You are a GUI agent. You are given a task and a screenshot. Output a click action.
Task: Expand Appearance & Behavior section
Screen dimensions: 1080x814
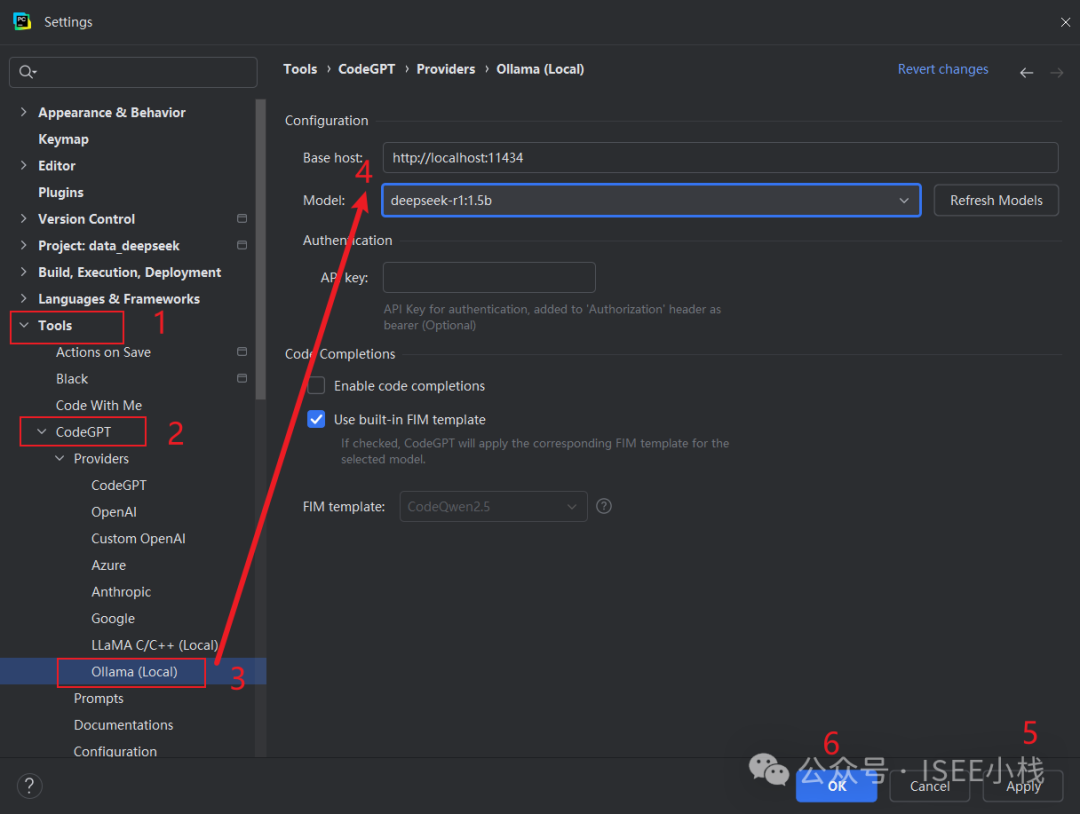tap(23, 112)
